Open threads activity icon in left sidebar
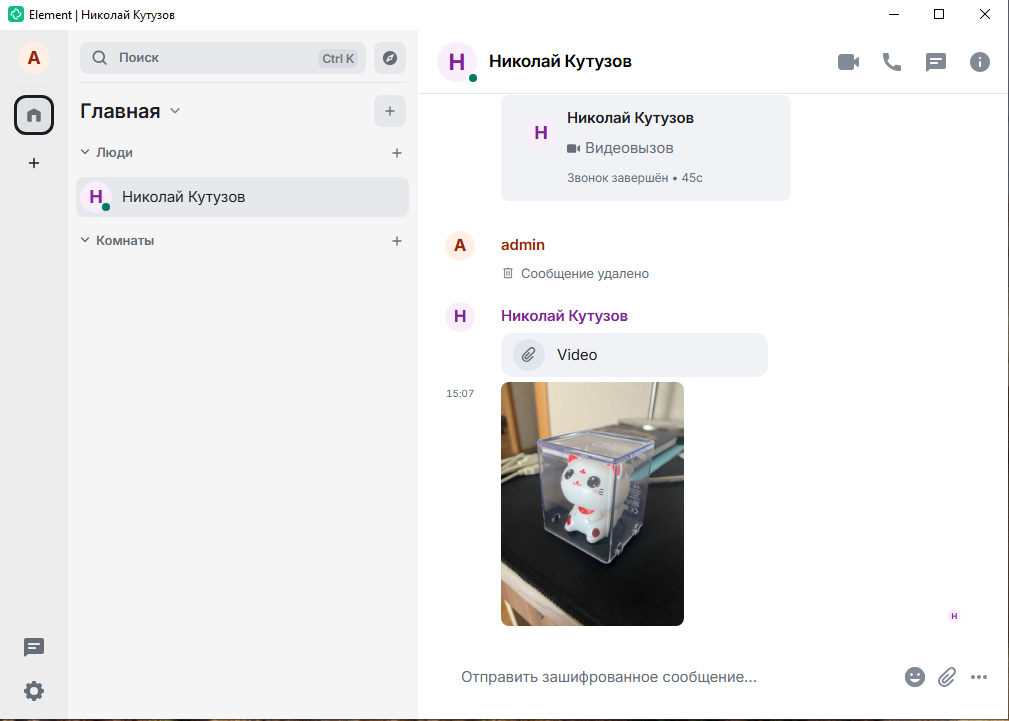1009x721 pixels. click(x=34, y=648)
